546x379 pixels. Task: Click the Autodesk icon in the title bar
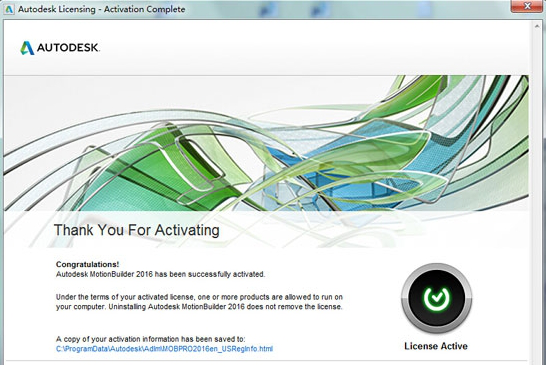(9, 9)
